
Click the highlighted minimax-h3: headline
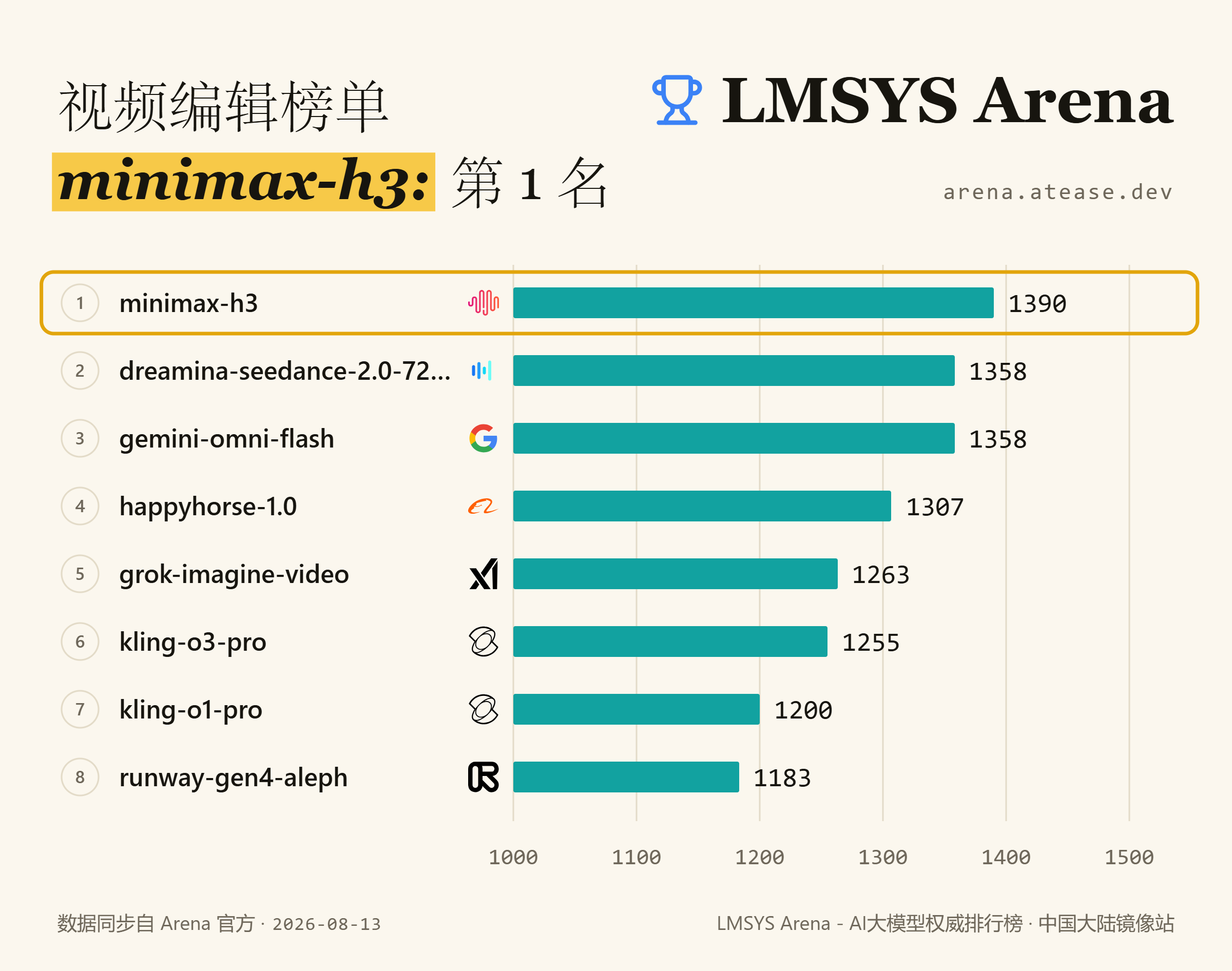pyautogui.click(x=243, y=182)
